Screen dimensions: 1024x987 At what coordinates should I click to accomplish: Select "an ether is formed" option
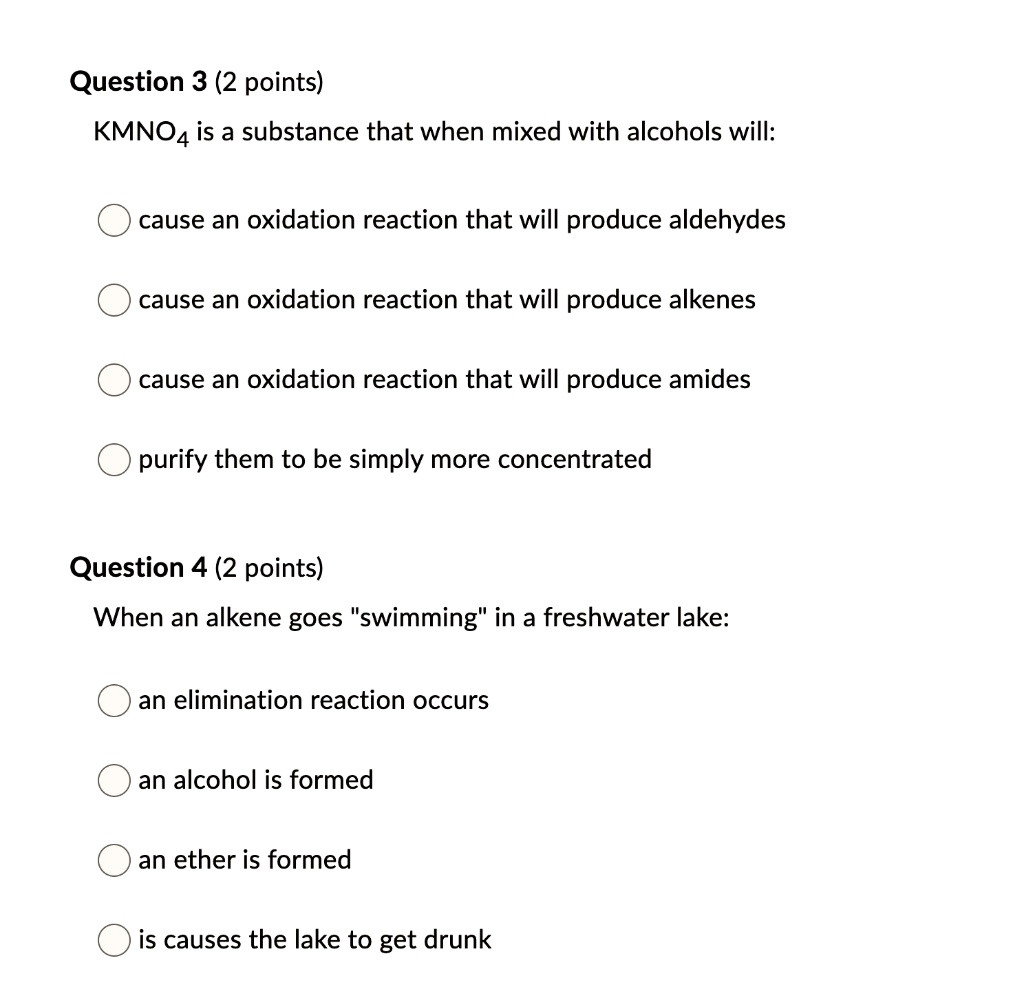(x=114, y=860)
